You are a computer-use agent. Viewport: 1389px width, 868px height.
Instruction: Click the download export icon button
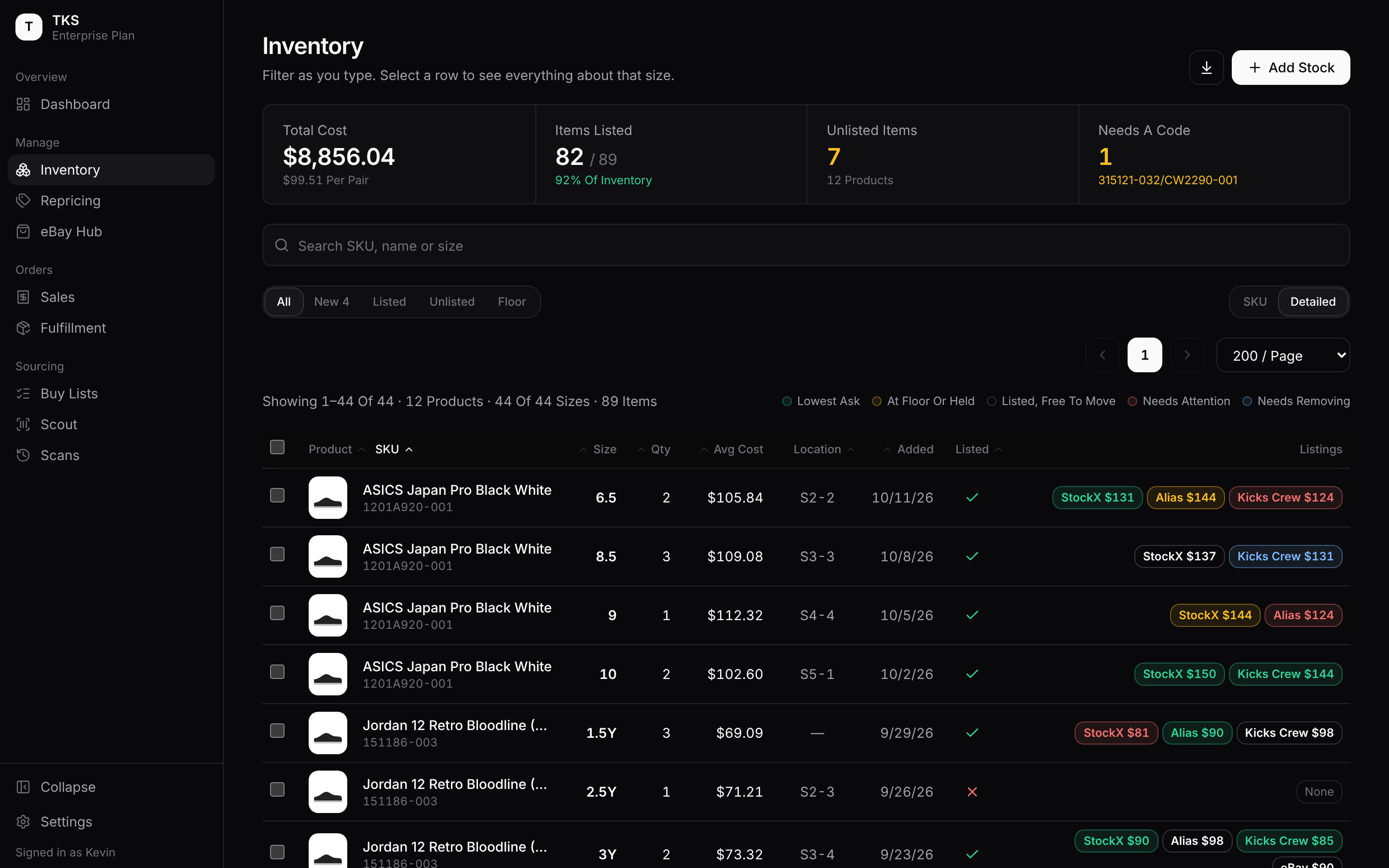click(1206, 68)
